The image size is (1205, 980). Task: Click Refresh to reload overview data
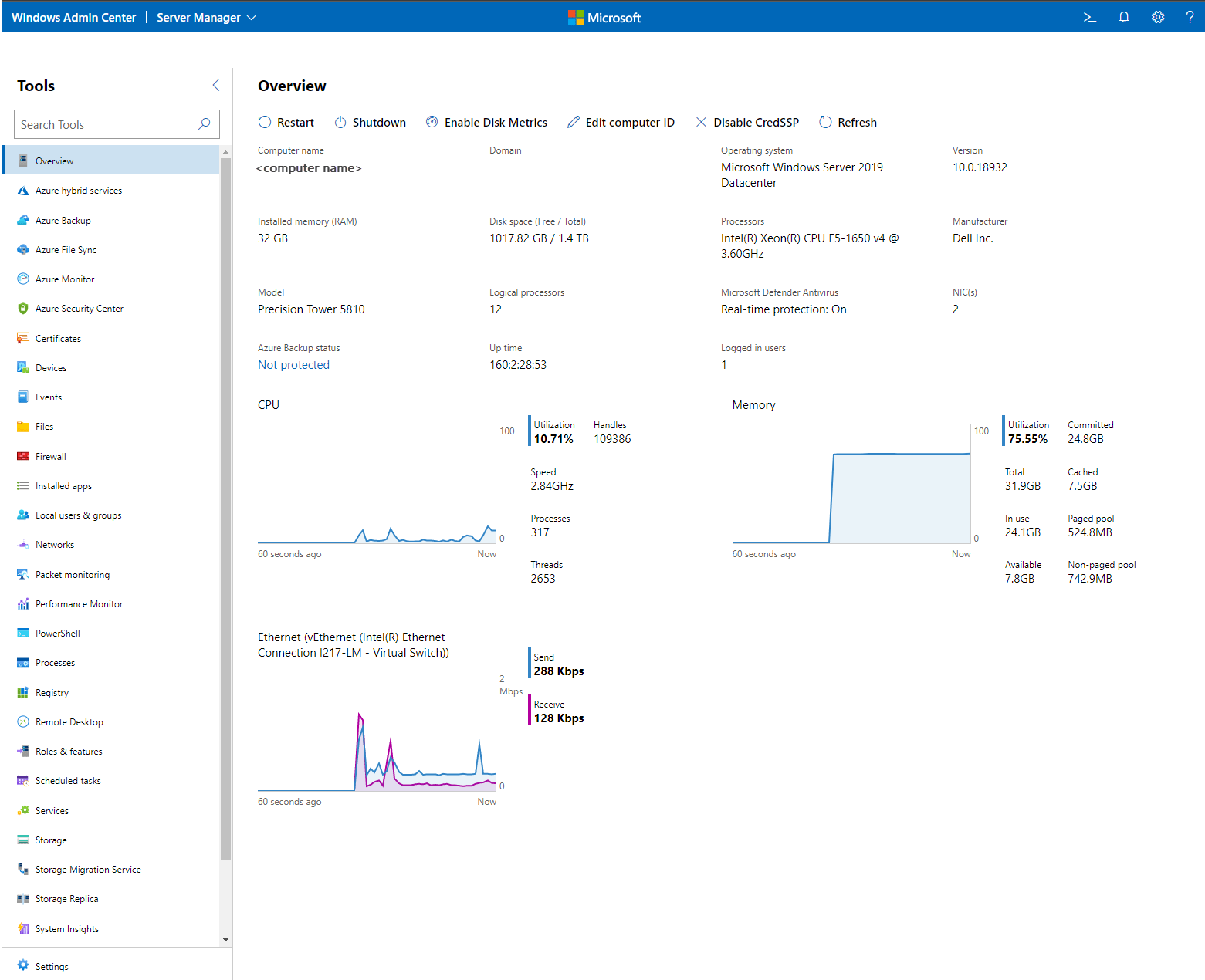pos(857,122)
